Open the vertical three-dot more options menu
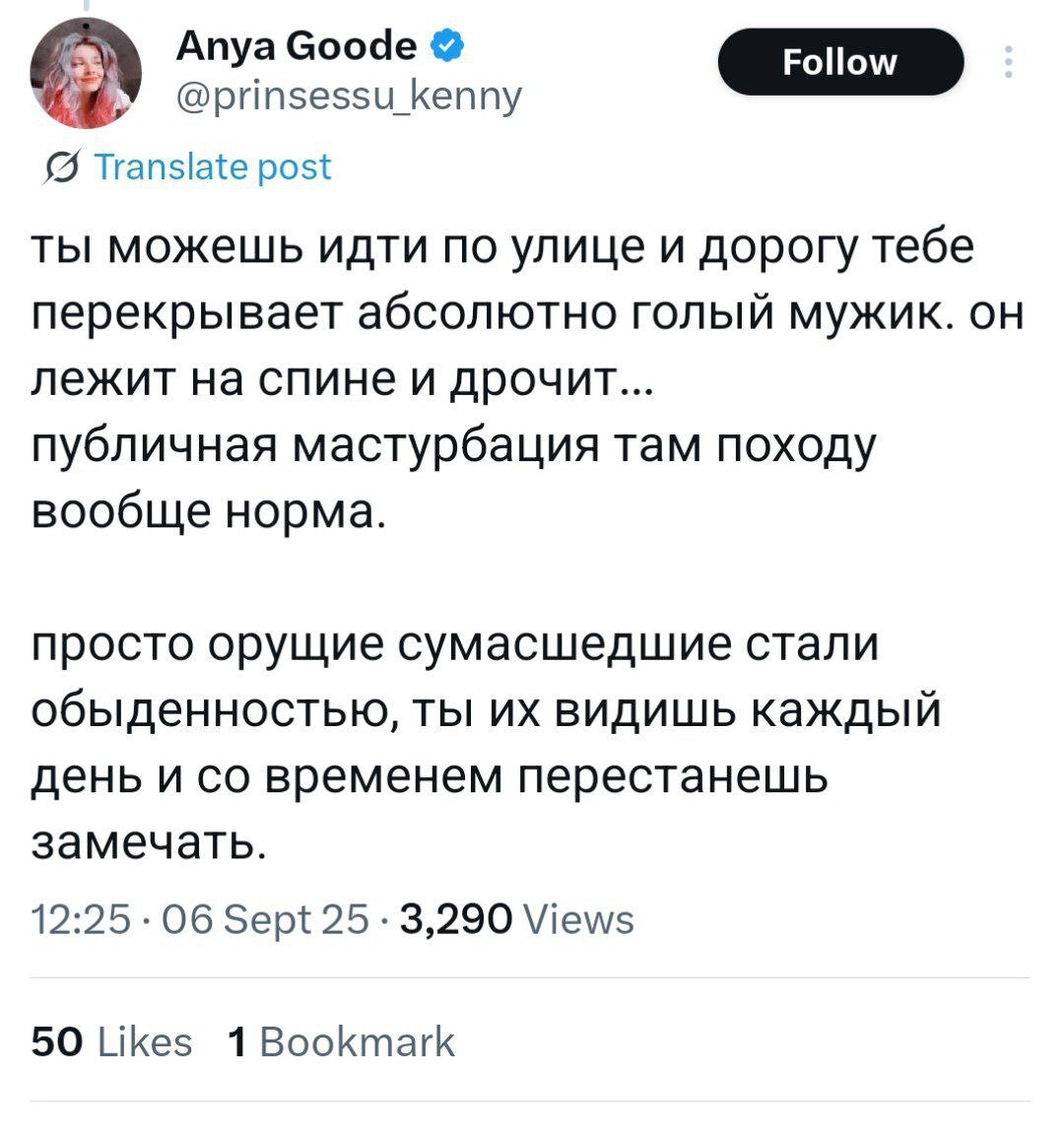The image size is (1064, 1134). (1007, 62)
